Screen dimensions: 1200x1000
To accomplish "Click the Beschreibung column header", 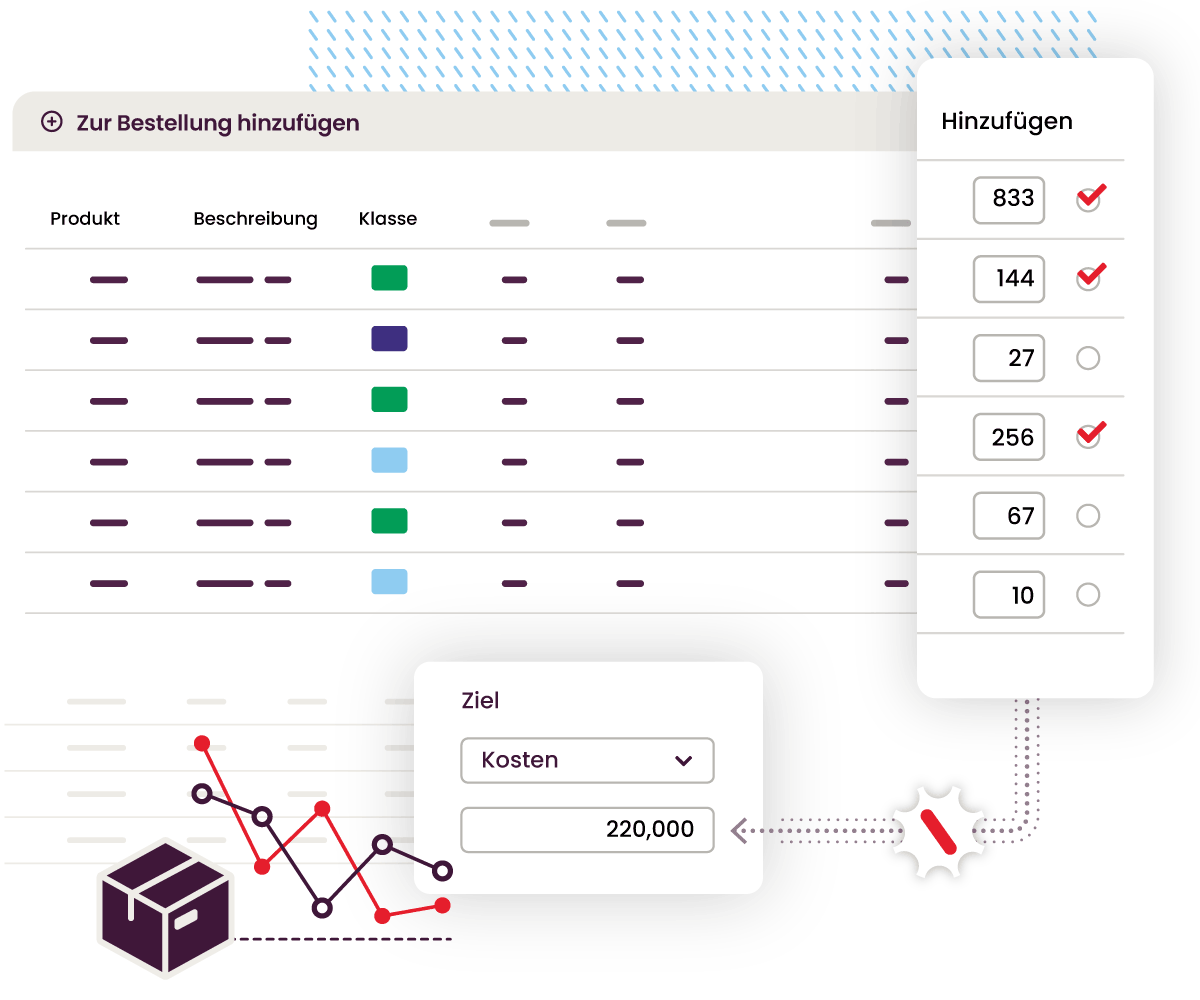I will 255,219.
